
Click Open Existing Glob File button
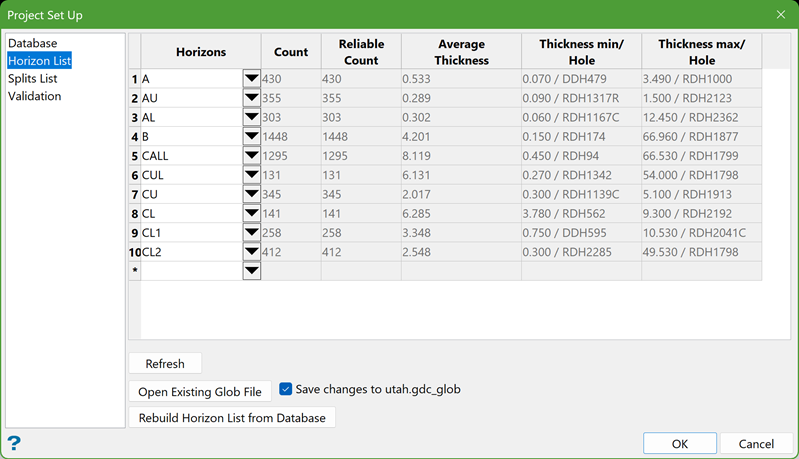click(x=200, y=392)
